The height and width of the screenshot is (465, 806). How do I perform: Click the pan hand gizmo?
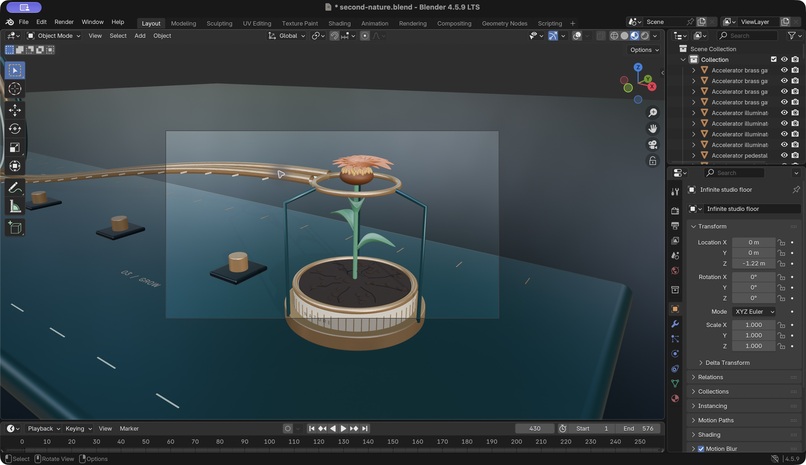coord(652,128)
